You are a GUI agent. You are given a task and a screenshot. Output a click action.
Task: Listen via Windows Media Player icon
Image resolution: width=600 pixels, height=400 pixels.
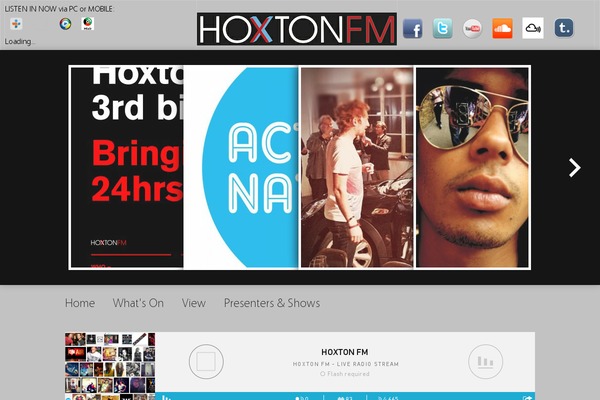(x=65, y=24)
